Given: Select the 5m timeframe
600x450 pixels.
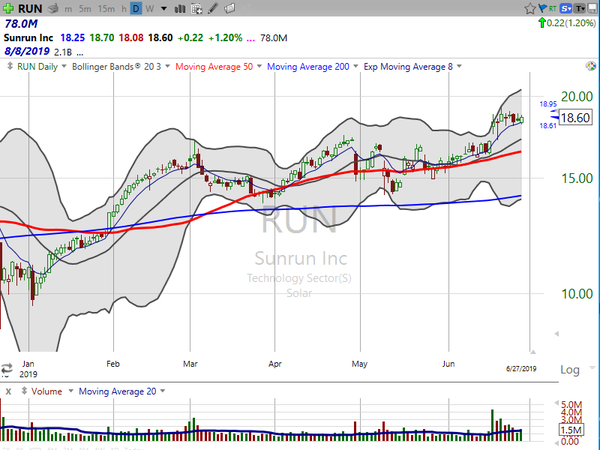Looking at the screenshot, I should [85, 8].
